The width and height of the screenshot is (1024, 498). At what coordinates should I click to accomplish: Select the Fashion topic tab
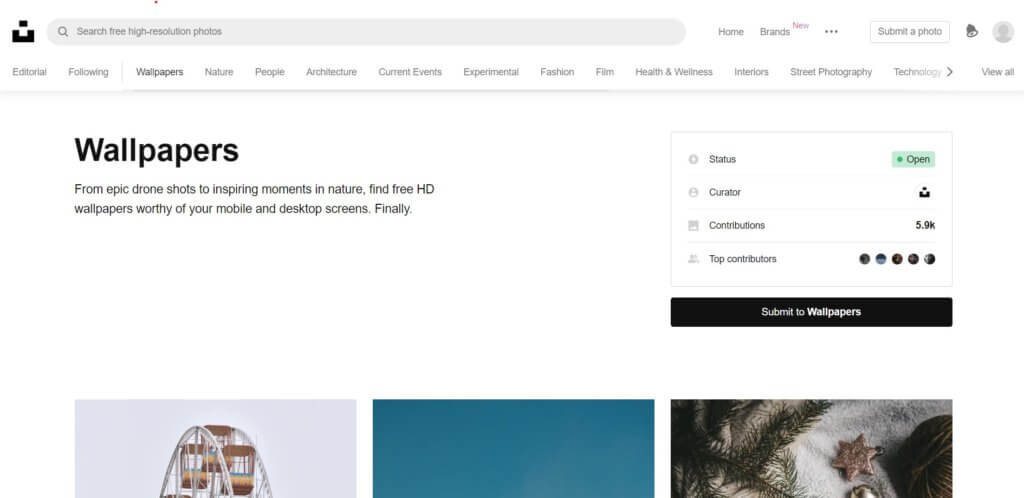[557, 72]
